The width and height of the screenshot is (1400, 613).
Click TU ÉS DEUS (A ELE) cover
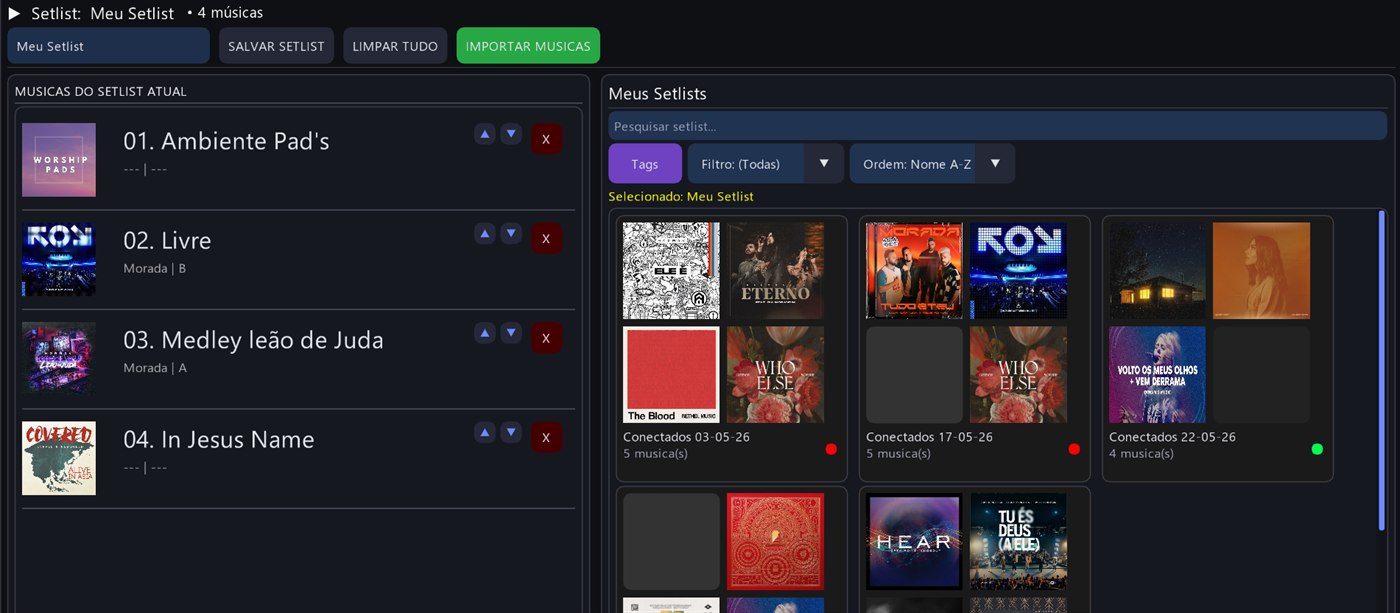tap(1019, 541)
